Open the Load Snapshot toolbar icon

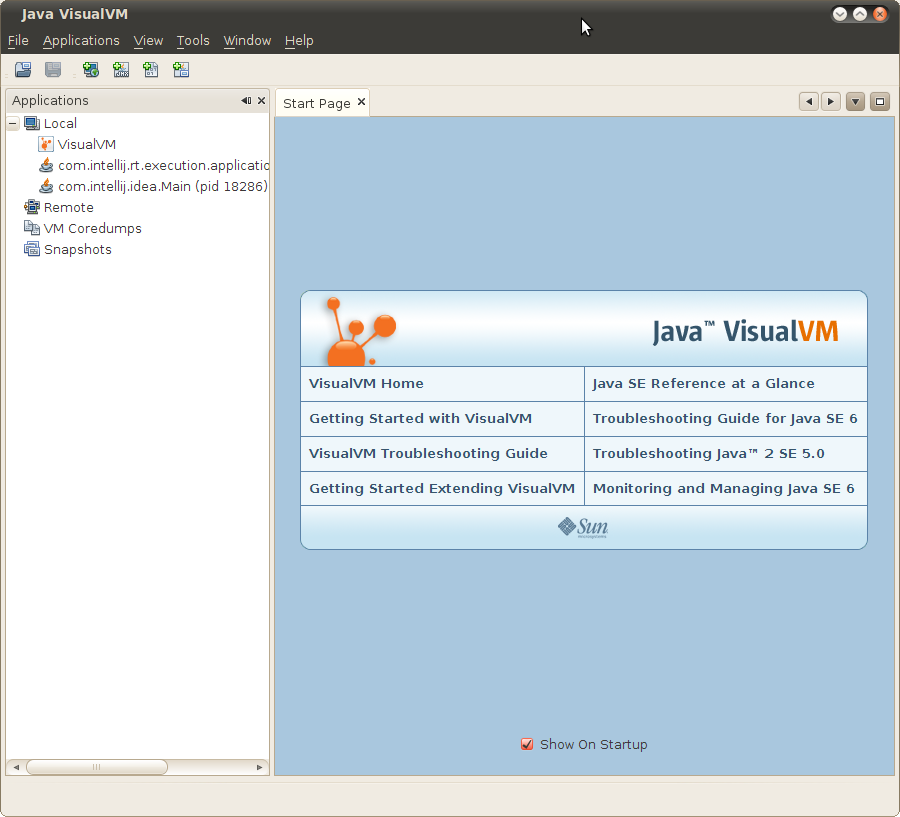(x=22, y=69)
